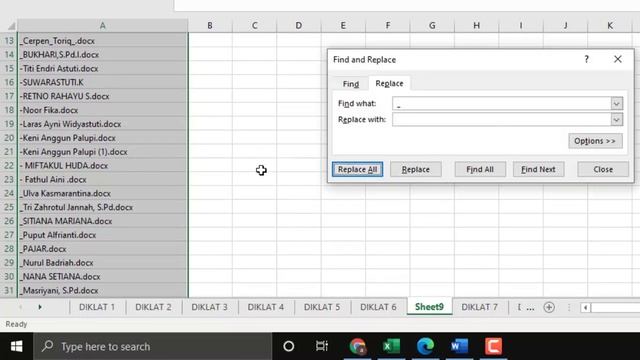Screen dimensions: 640x360
Task: Show more sheet tabs via ellipsis
Action: tap(530, 307)
